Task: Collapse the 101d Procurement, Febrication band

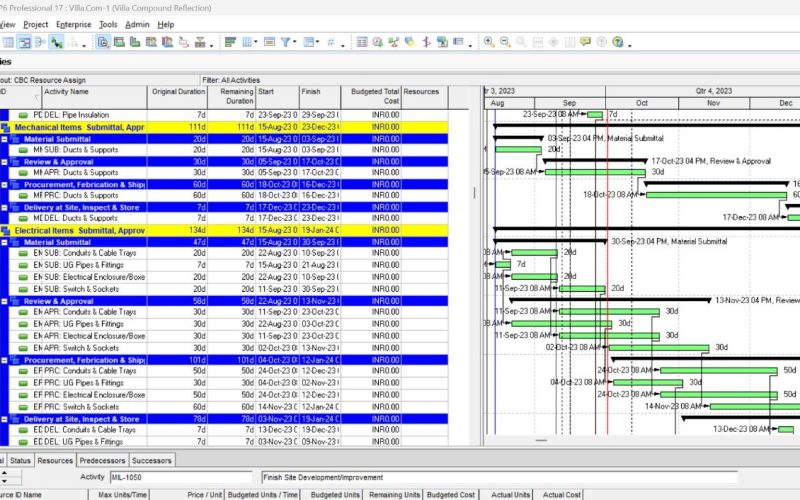Action: (4, 360)
